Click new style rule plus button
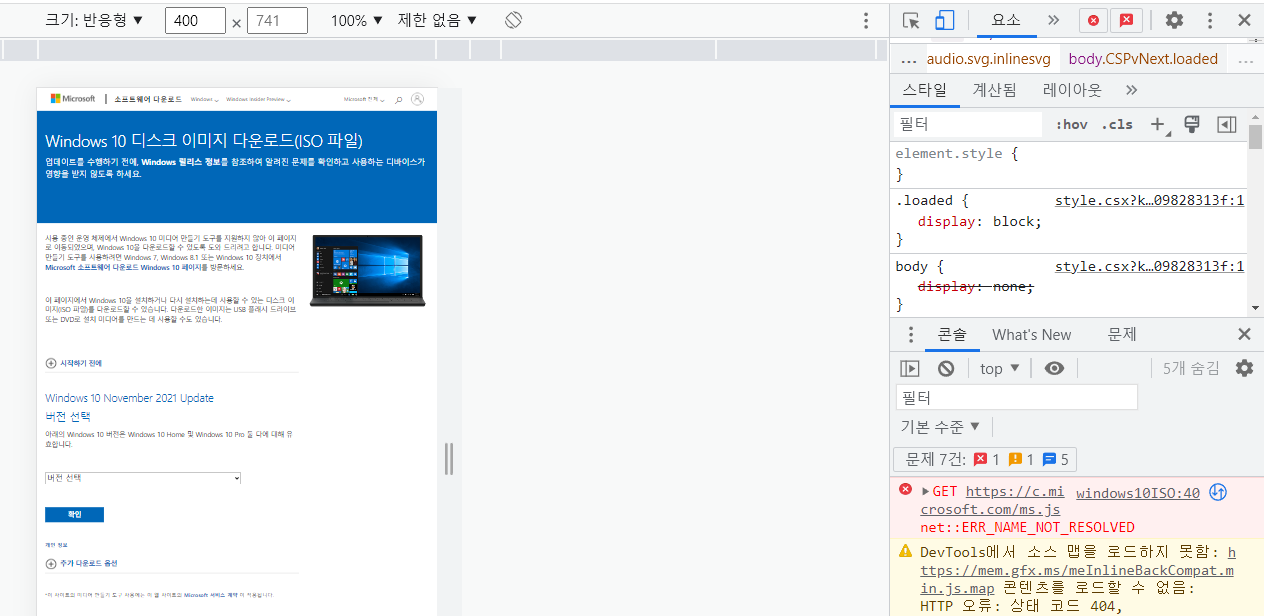This screenshot has width=1264, height=616. [x=1158, y=124]
